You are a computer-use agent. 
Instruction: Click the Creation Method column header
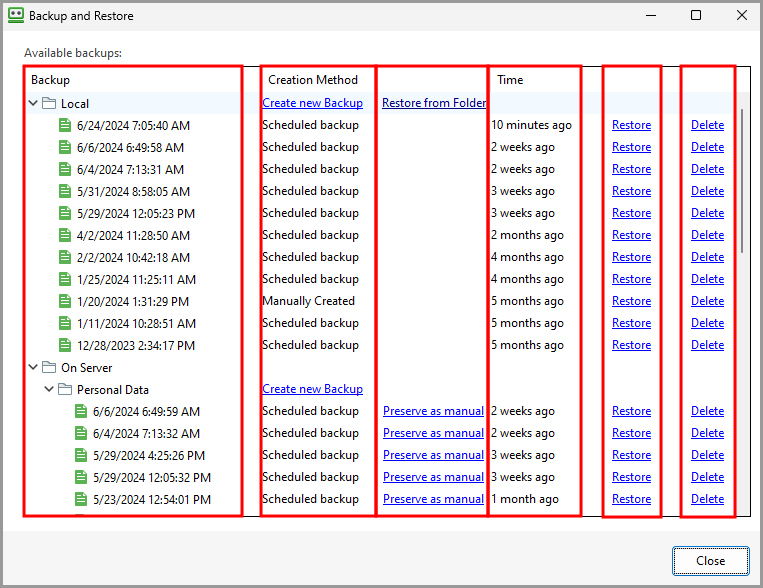(312, 80)
